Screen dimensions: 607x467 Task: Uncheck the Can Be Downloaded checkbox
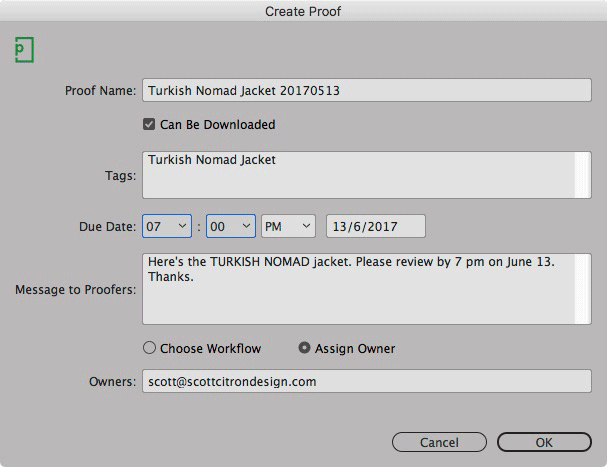(x=149, y=125)
